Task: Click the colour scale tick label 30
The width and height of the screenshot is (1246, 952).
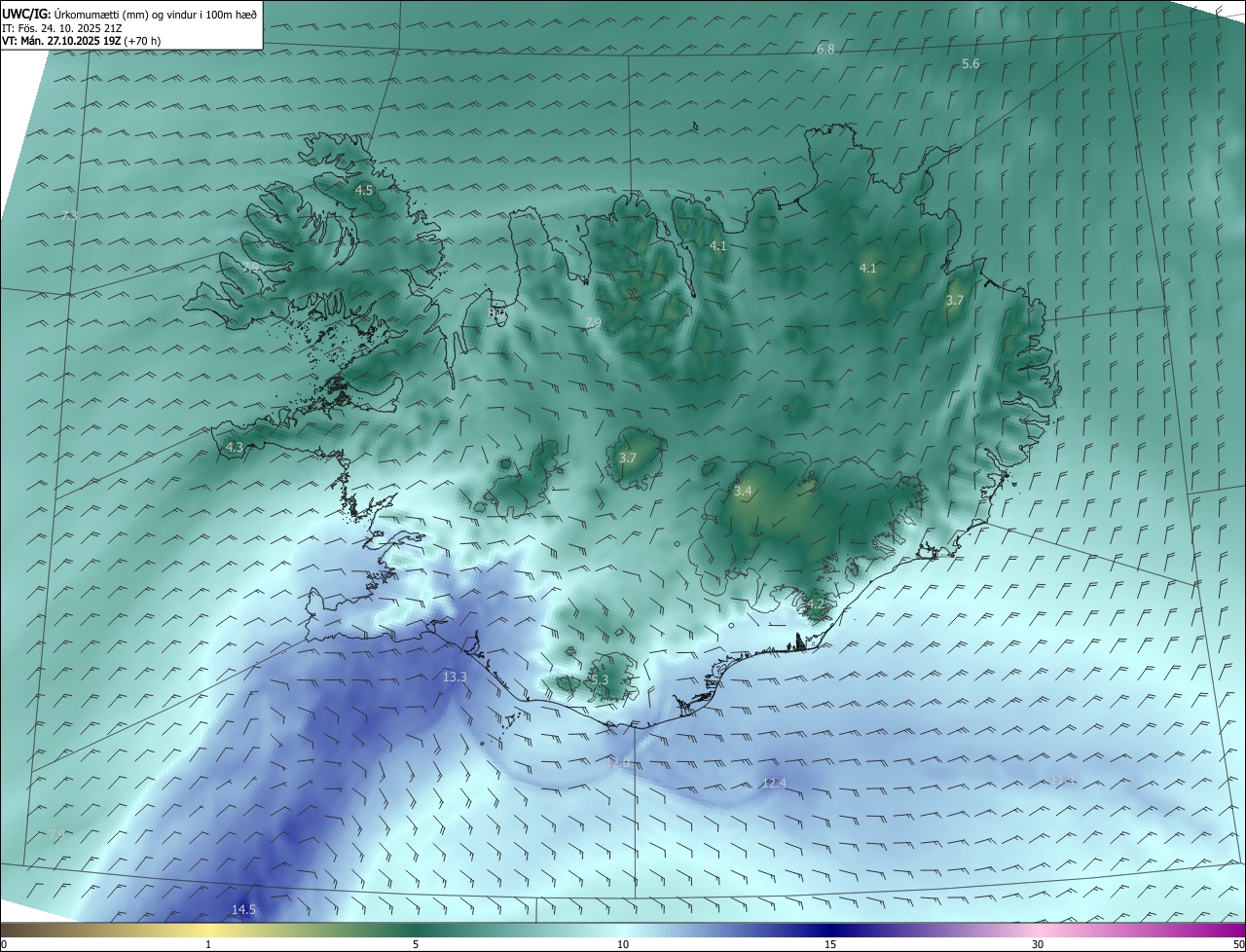Action: pos(1038,944)
